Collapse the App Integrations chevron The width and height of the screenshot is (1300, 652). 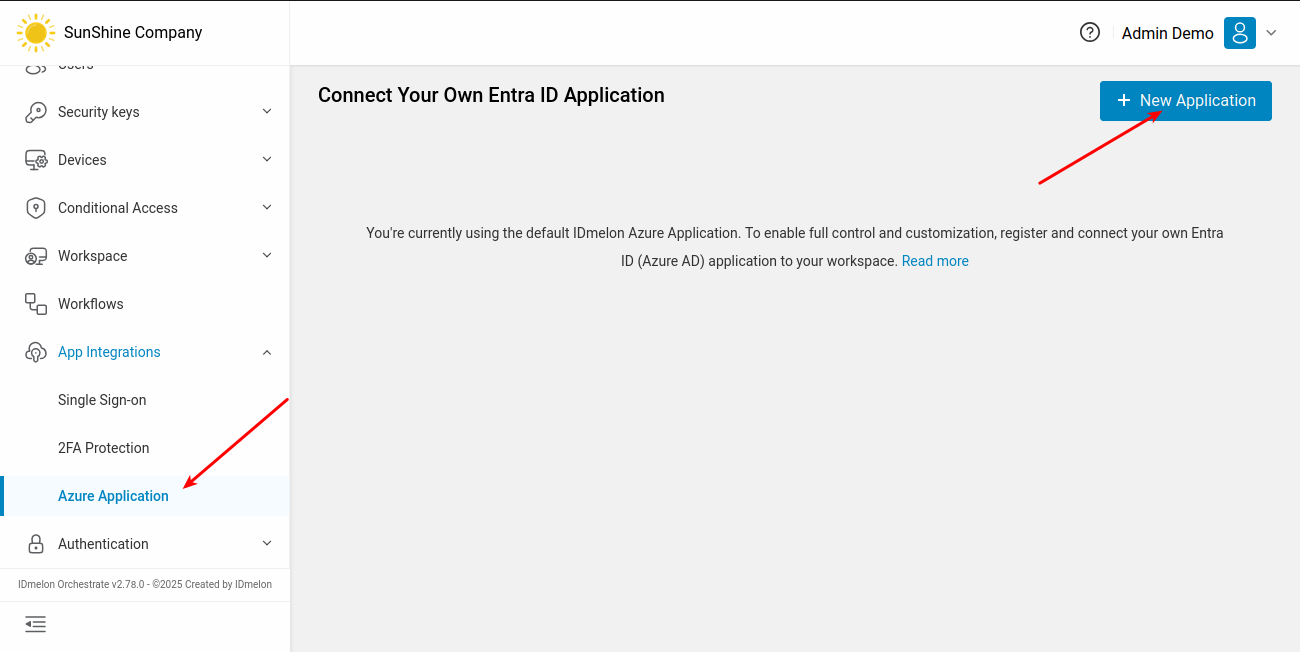[x=267, y=352]
